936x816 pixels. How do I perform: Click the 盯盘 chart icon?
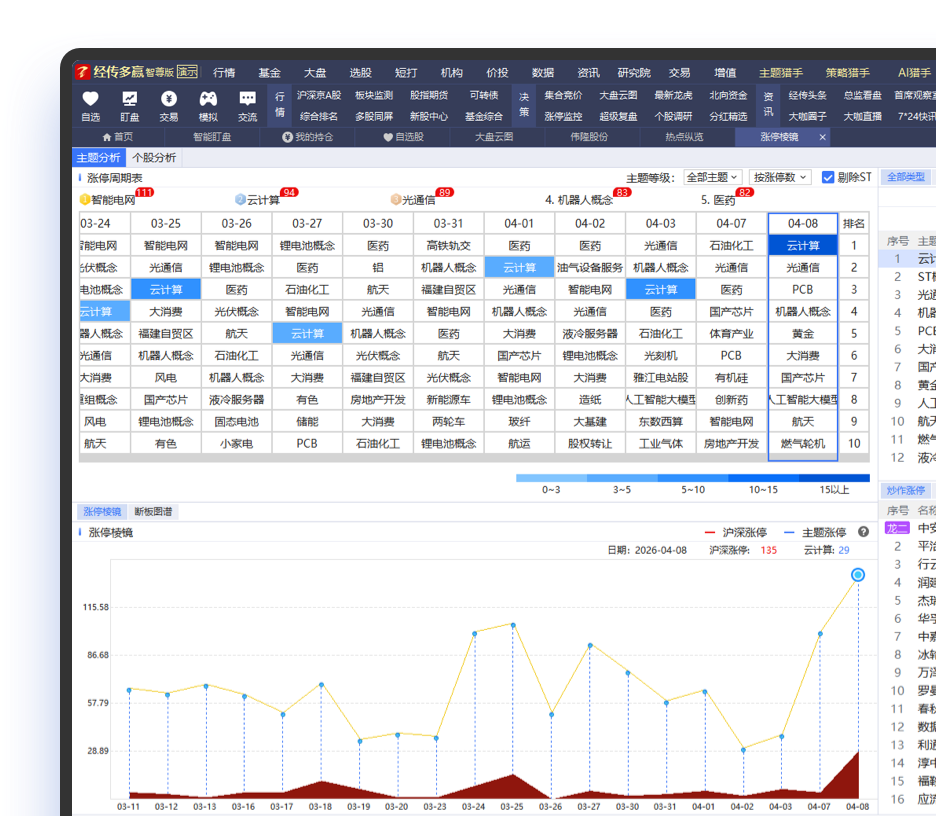tap(130, 98)
